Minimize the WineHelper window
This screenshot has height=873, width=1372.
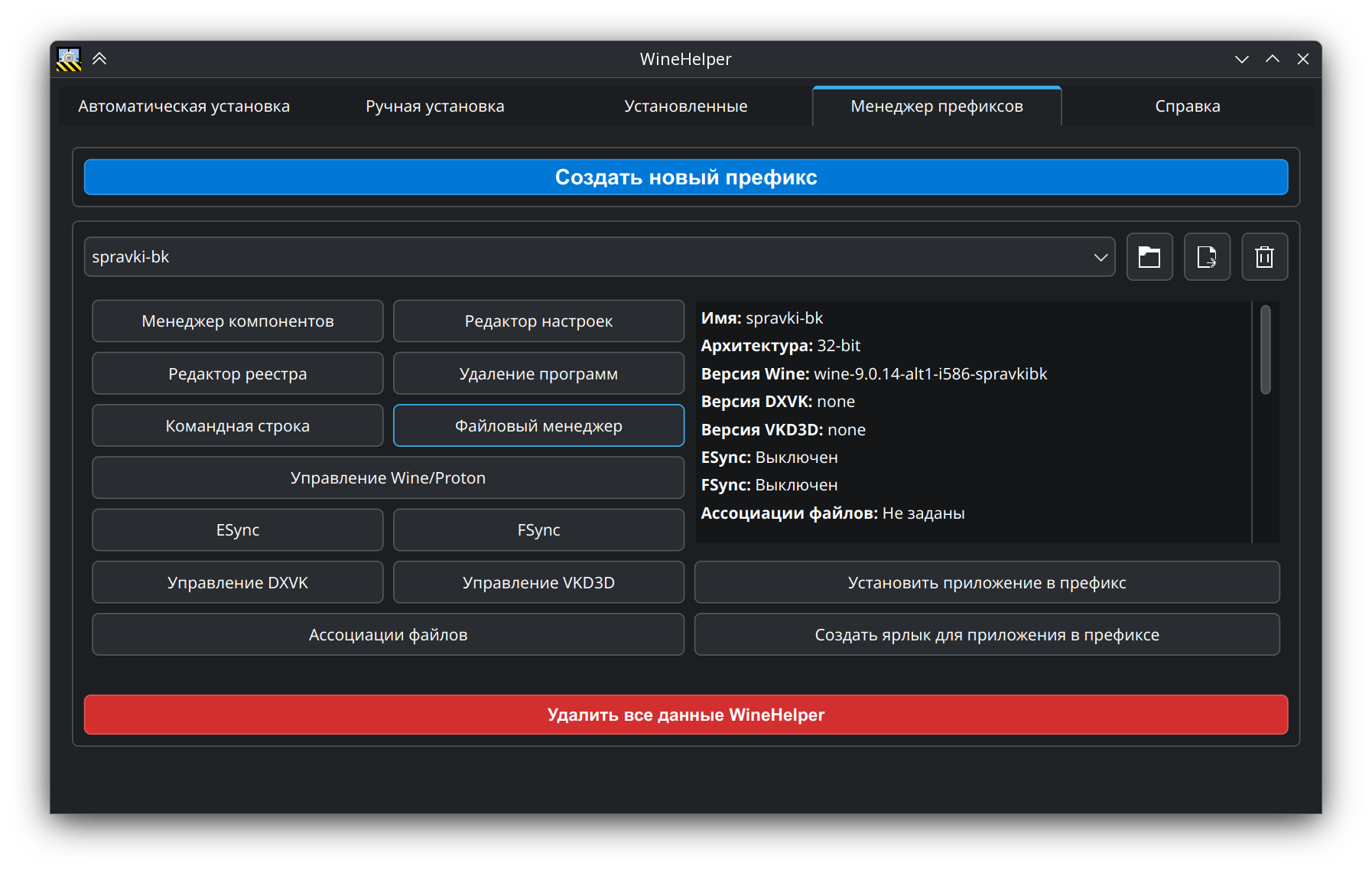tap(1241, 59)
